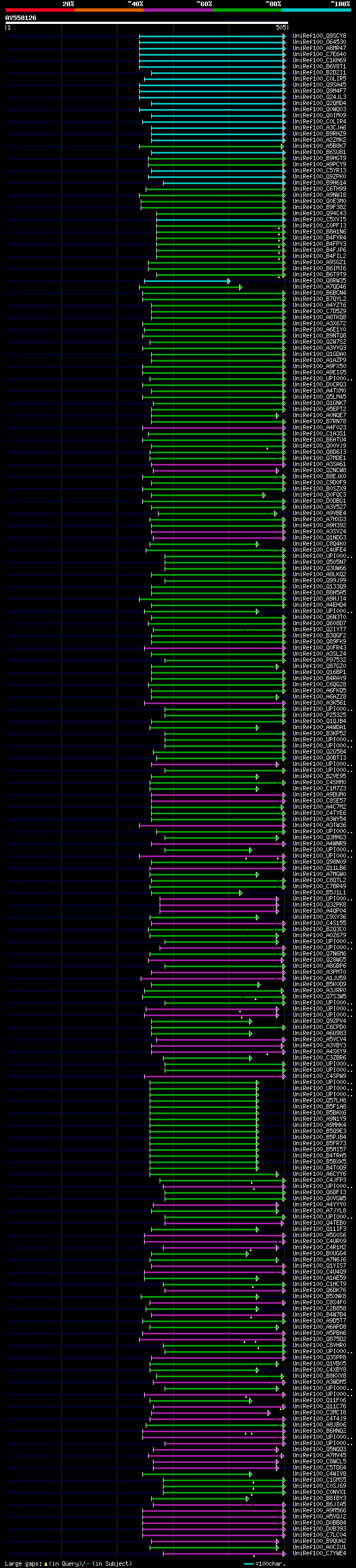Click the UniRef100_C0LIR5 label

click(x=319, y=78)
